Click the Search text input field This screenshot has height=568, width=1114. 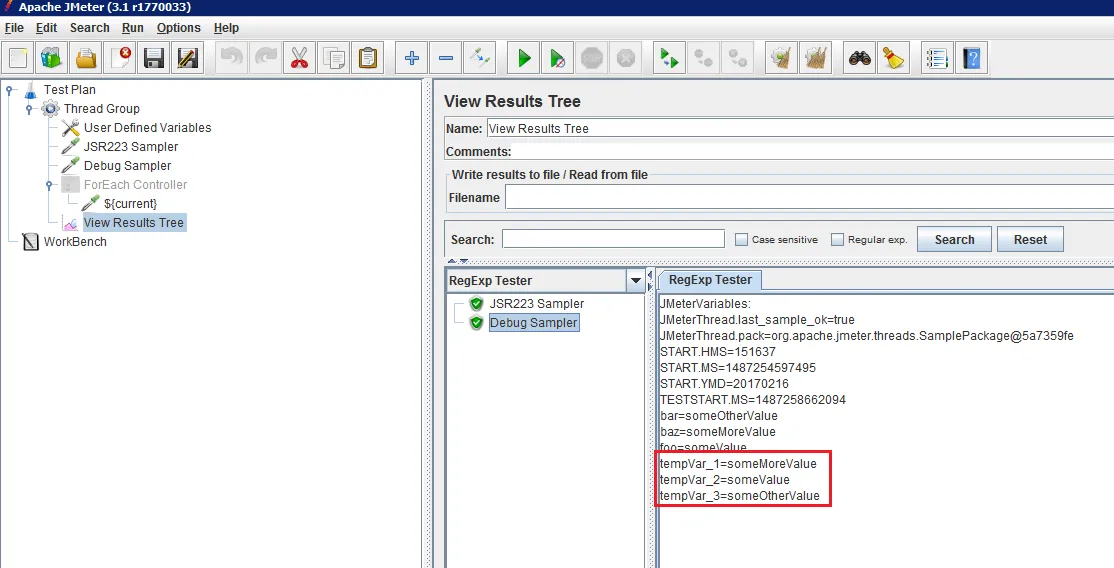tap(613, 239)
